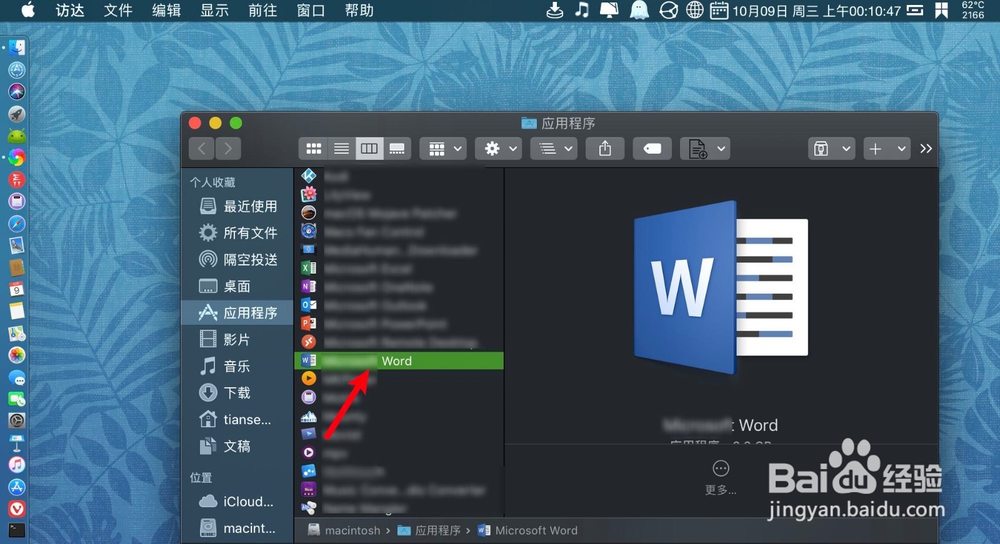1000x544 pixels.
Task: Select the pink flower LilyView icon
Action: (309, 194)
